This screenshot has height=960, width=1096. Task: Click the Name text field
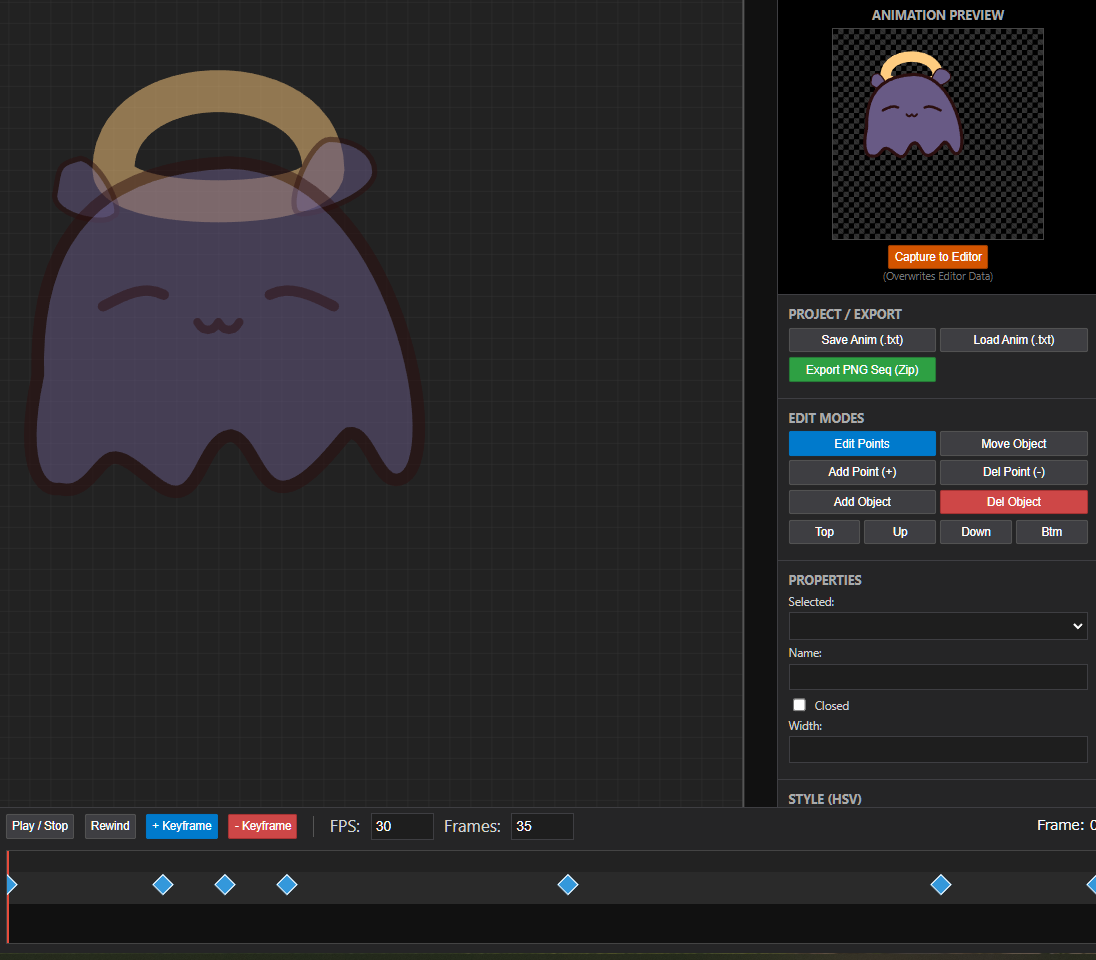pyautogui.click(x=937, y=677)
